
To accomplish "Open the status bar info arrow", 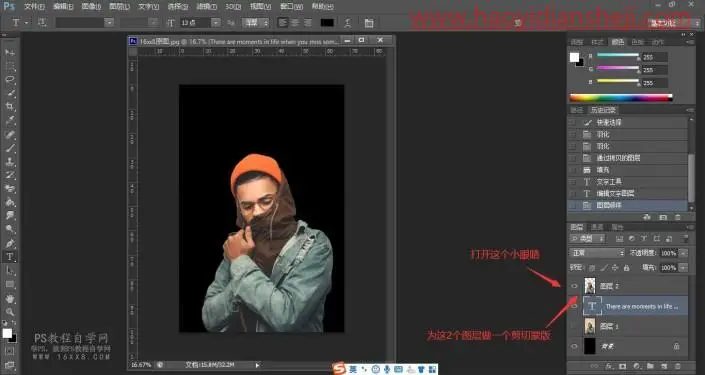I will 258,365.
